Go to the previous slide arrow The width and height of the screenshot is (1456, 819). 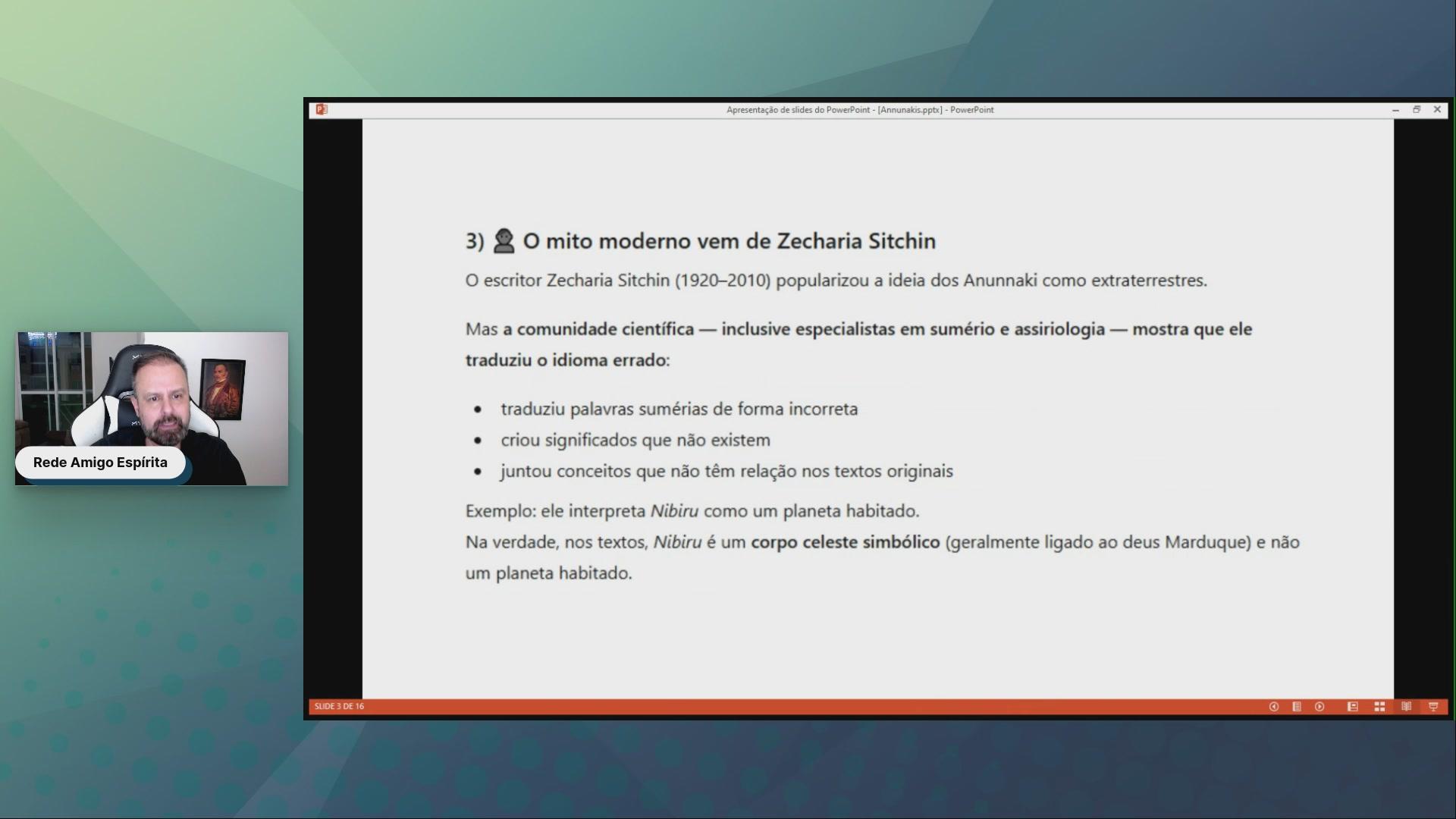1274,706
